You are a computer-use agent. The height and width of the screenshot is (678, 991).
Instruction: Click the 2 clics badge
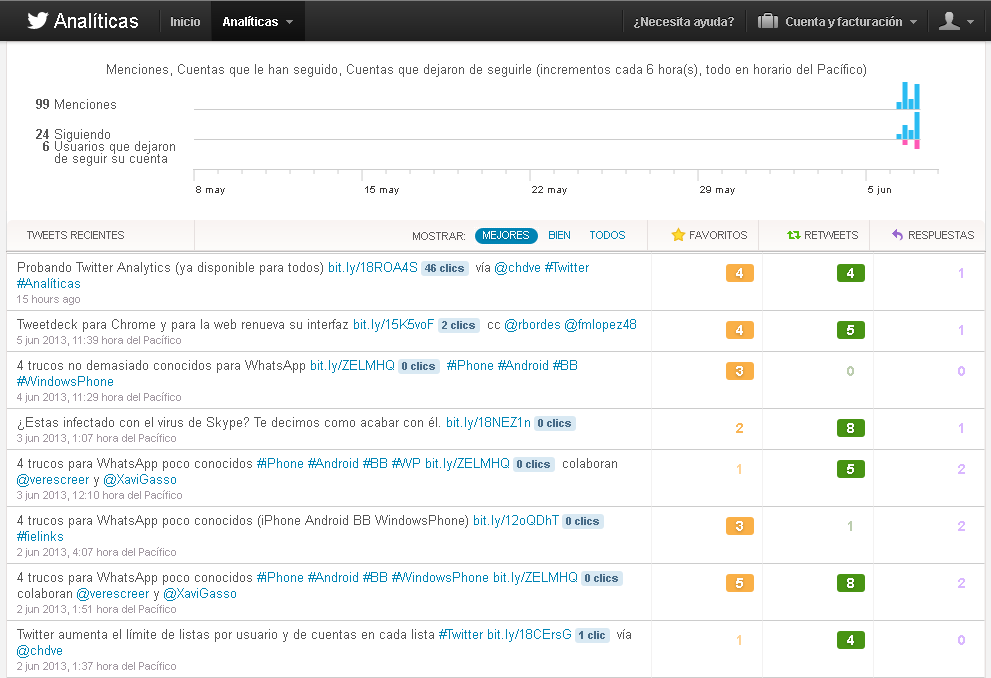coord(458,325)
